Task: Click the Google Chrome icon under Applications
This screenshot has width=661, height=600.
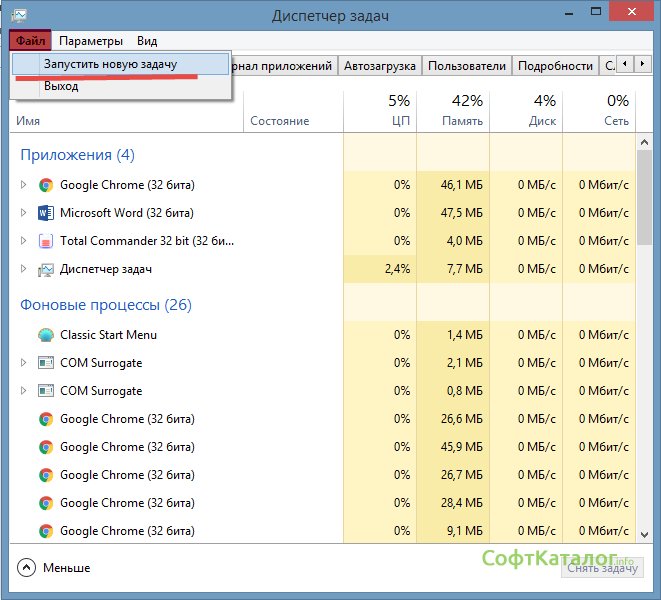Action: coord(45,185)
